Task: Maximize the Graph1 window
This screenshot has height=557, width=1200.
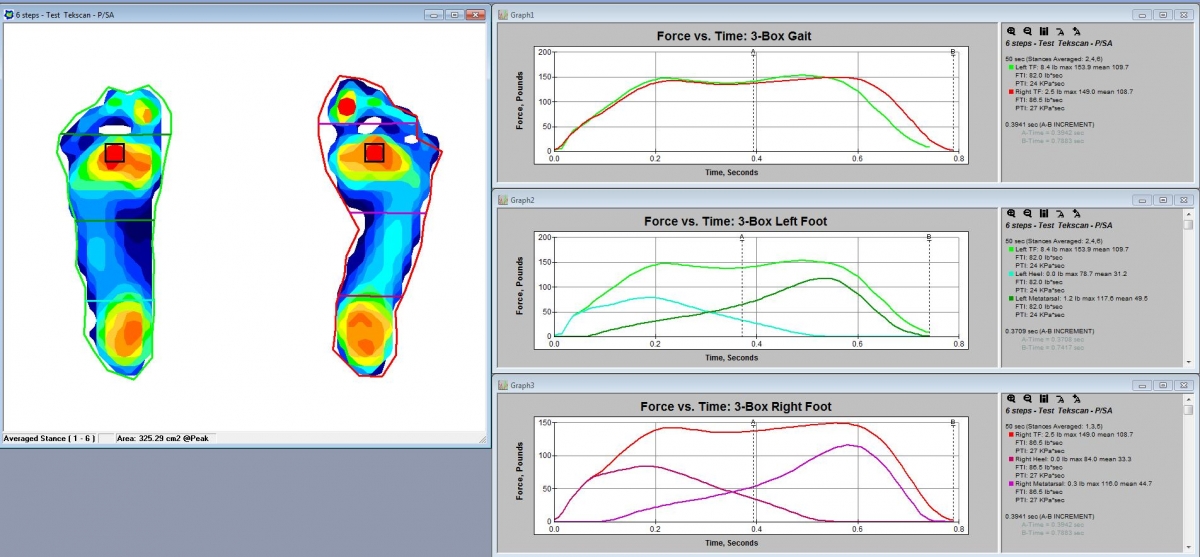Action: click(1164, 16)
